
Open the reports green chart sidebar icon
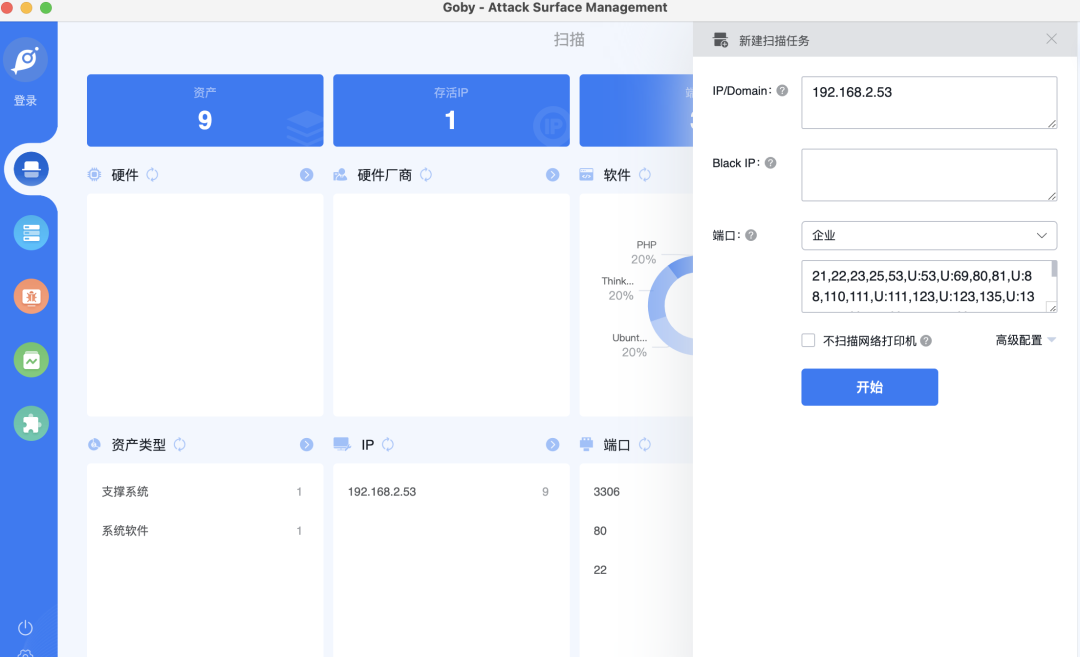pyautogui.click(x=29, y=359)
